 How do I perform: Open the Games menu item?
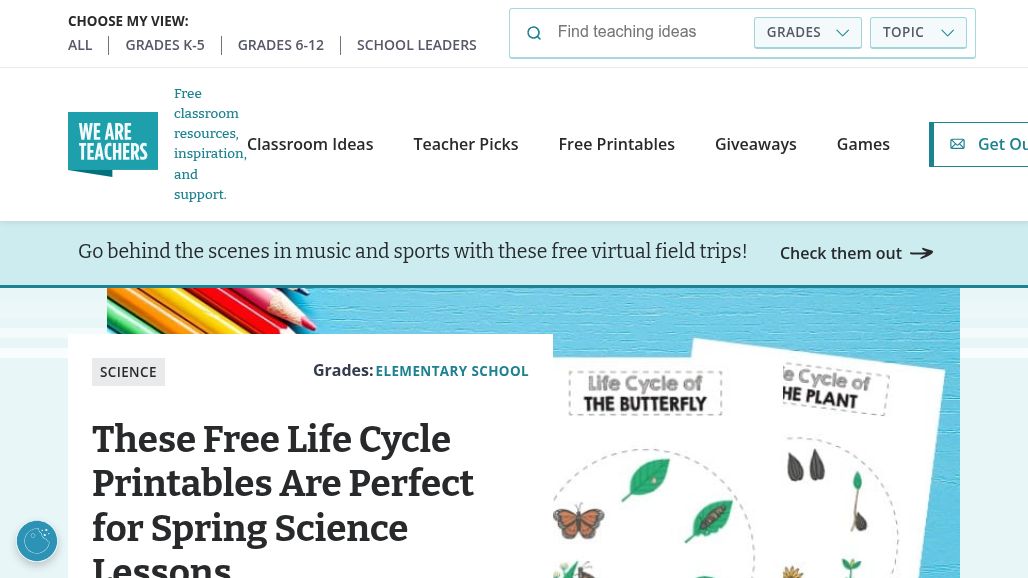[x=863, y=144]
